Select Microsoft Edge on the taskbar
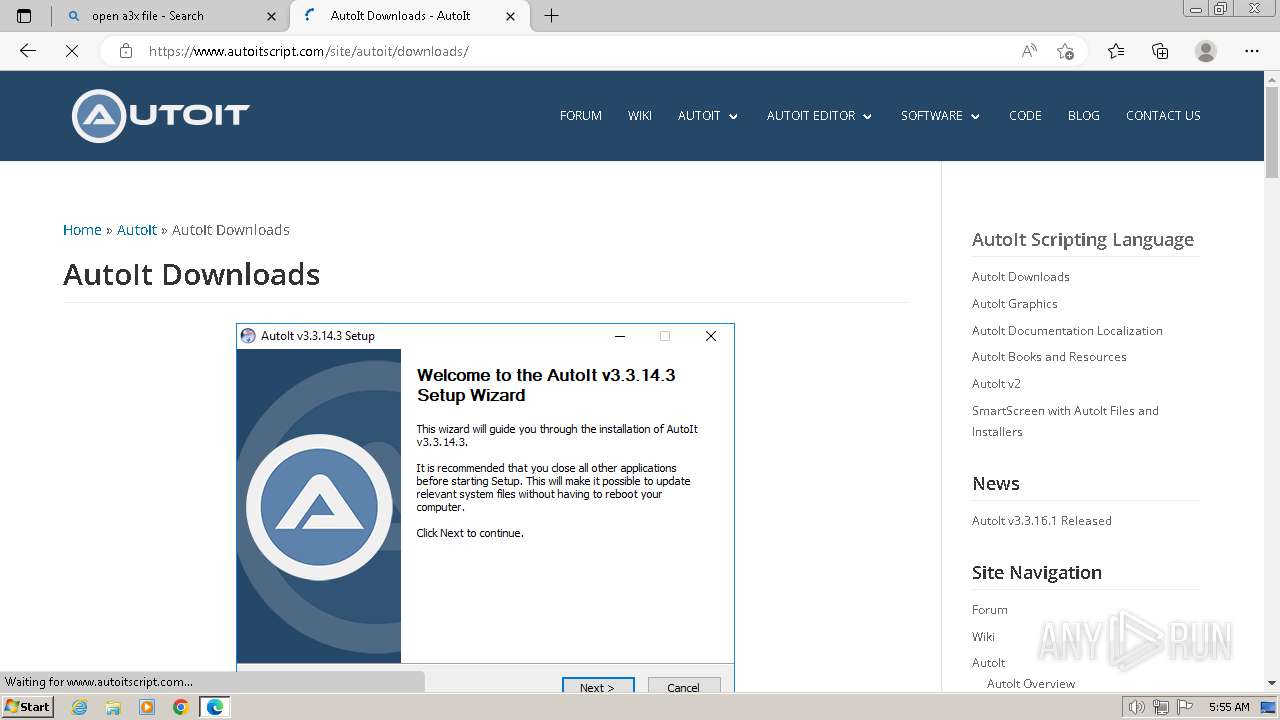This screenshot has width=1280, height=720. pos(214,707)
